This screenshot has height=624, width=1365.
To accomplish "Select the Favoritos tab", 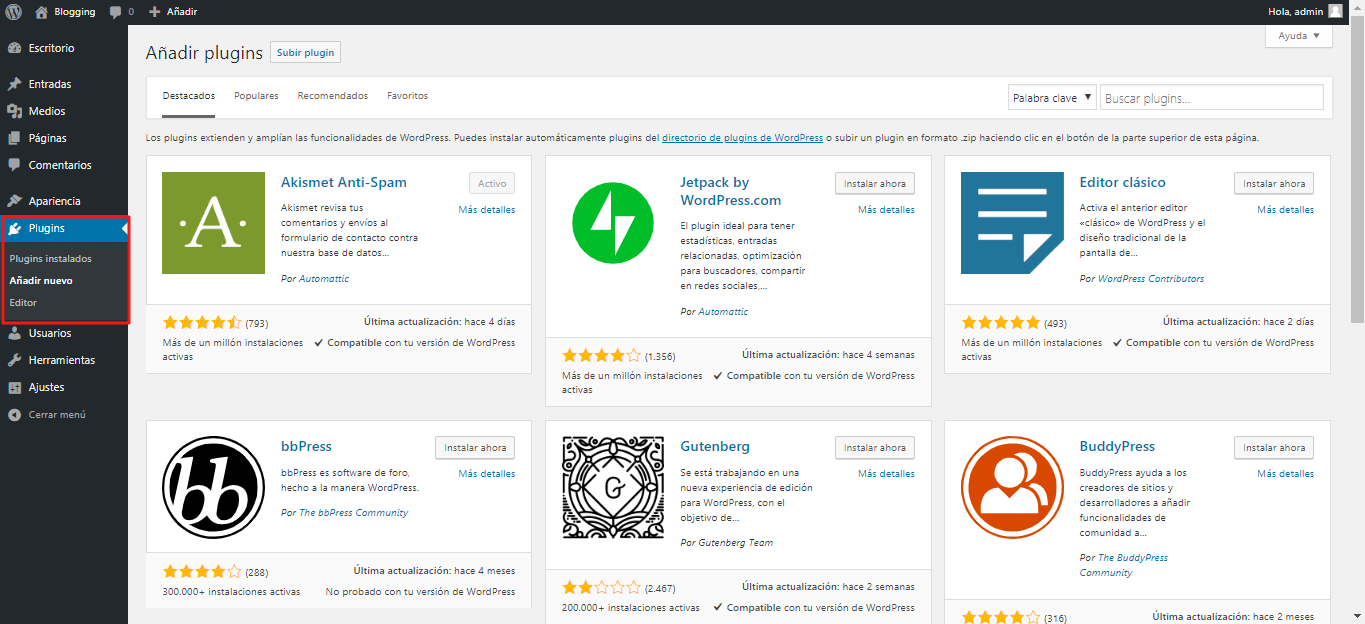I will tap(407, 96).
